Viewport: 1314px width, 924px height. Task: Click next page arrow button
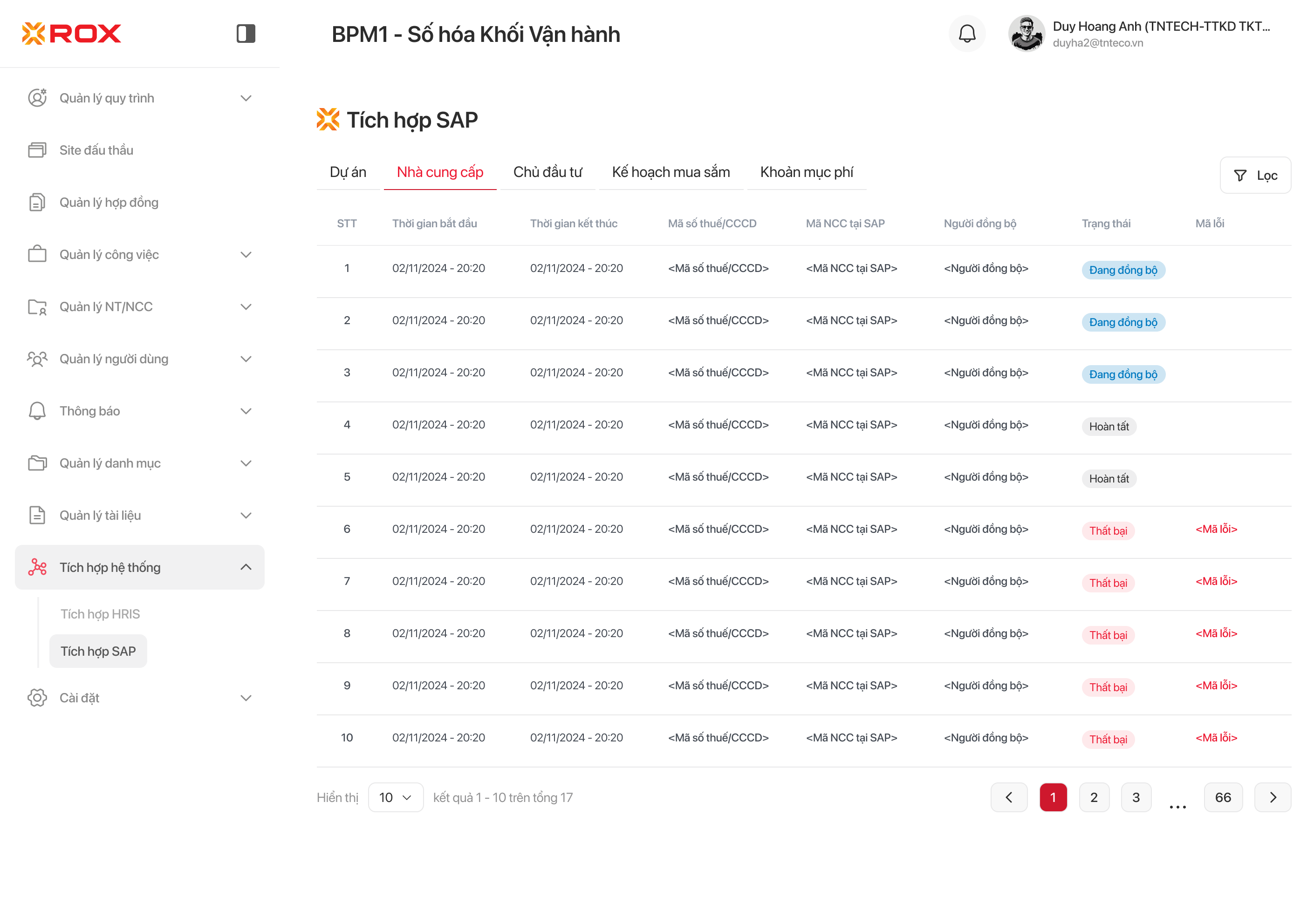(x=1272, y=797)
